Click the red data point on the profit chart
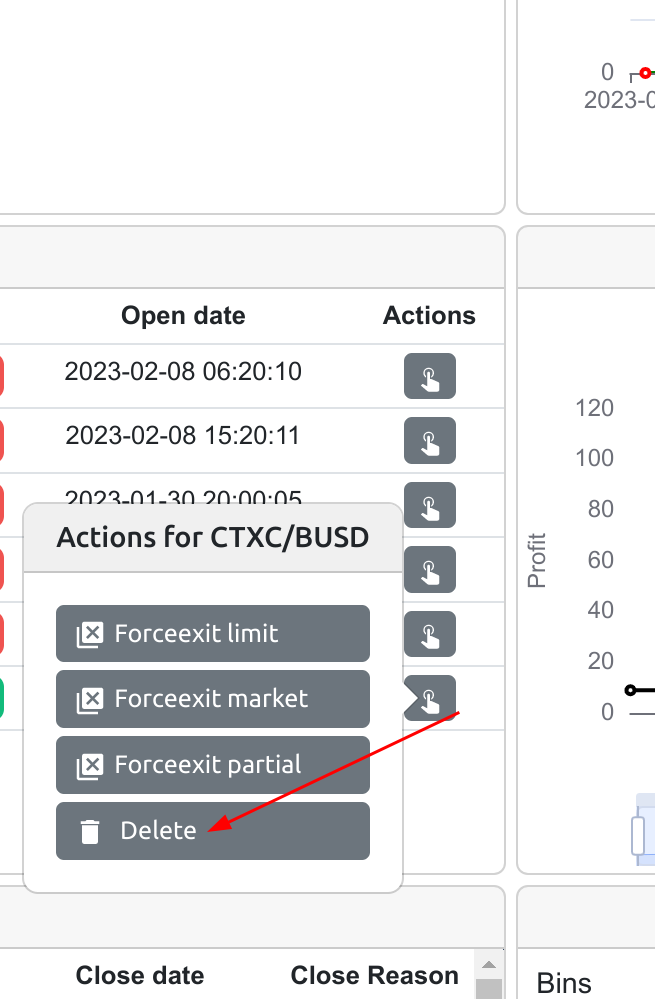Image resolution: width=655 pixels, height=999 pixels. [x=646, y=72]
